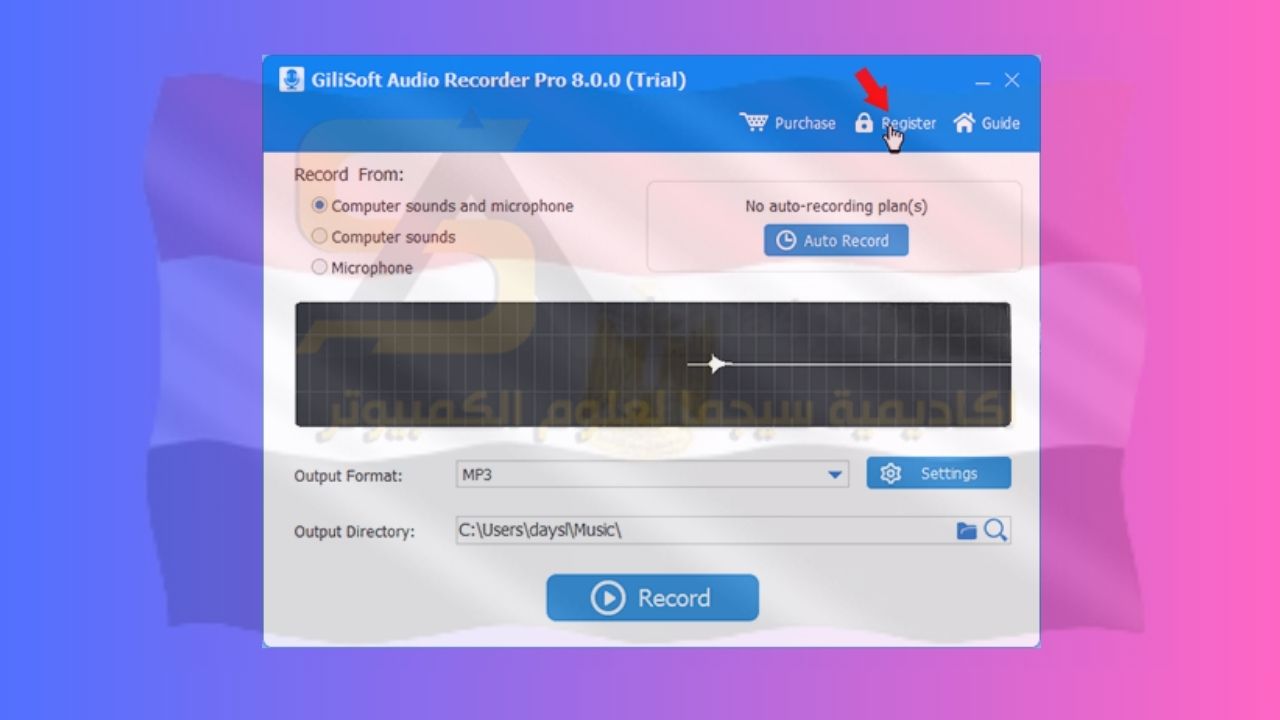1280x720 pixels.
Task: Click 'No auto-recording plan(s)' text
Action: click(x=836, y=206)
